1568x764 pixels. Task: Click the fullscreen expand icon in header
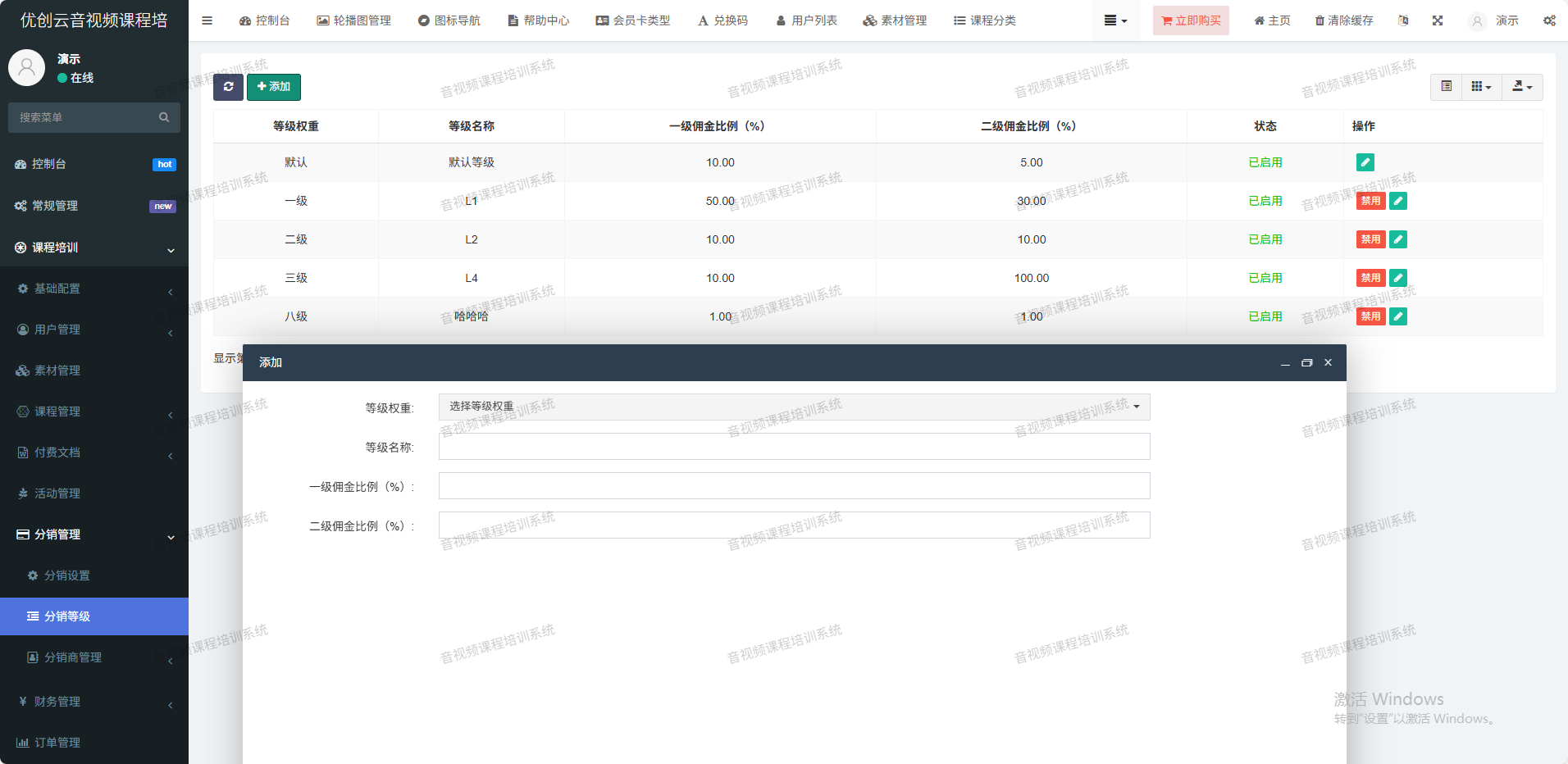point(1438,20)
